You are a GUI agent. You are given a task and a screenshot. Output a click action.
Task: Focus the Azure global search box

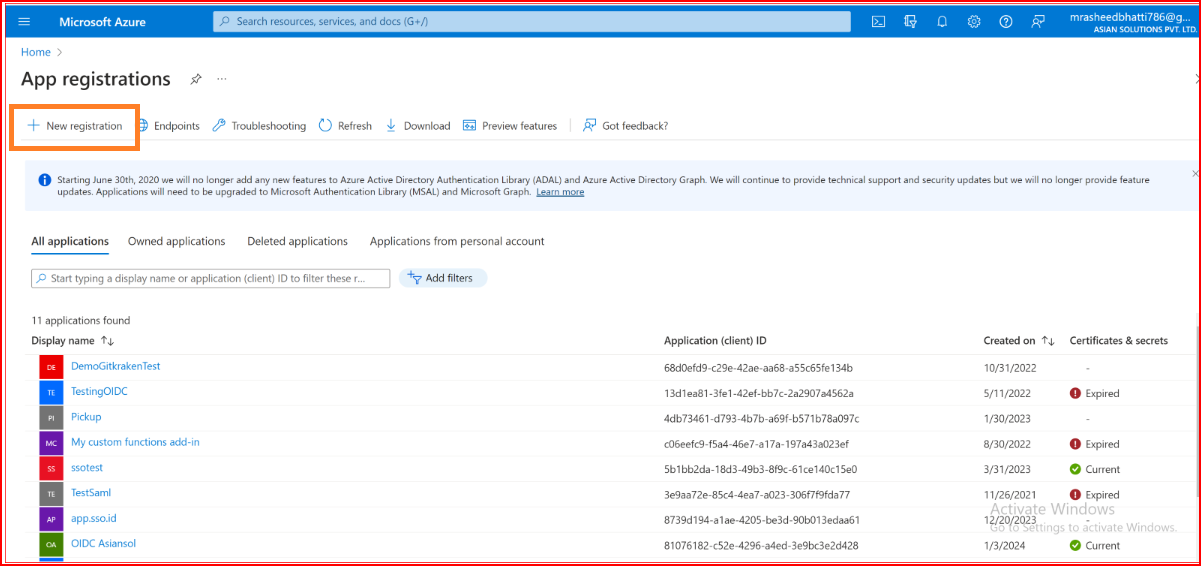pyautogui.click(x=532, y=21)
